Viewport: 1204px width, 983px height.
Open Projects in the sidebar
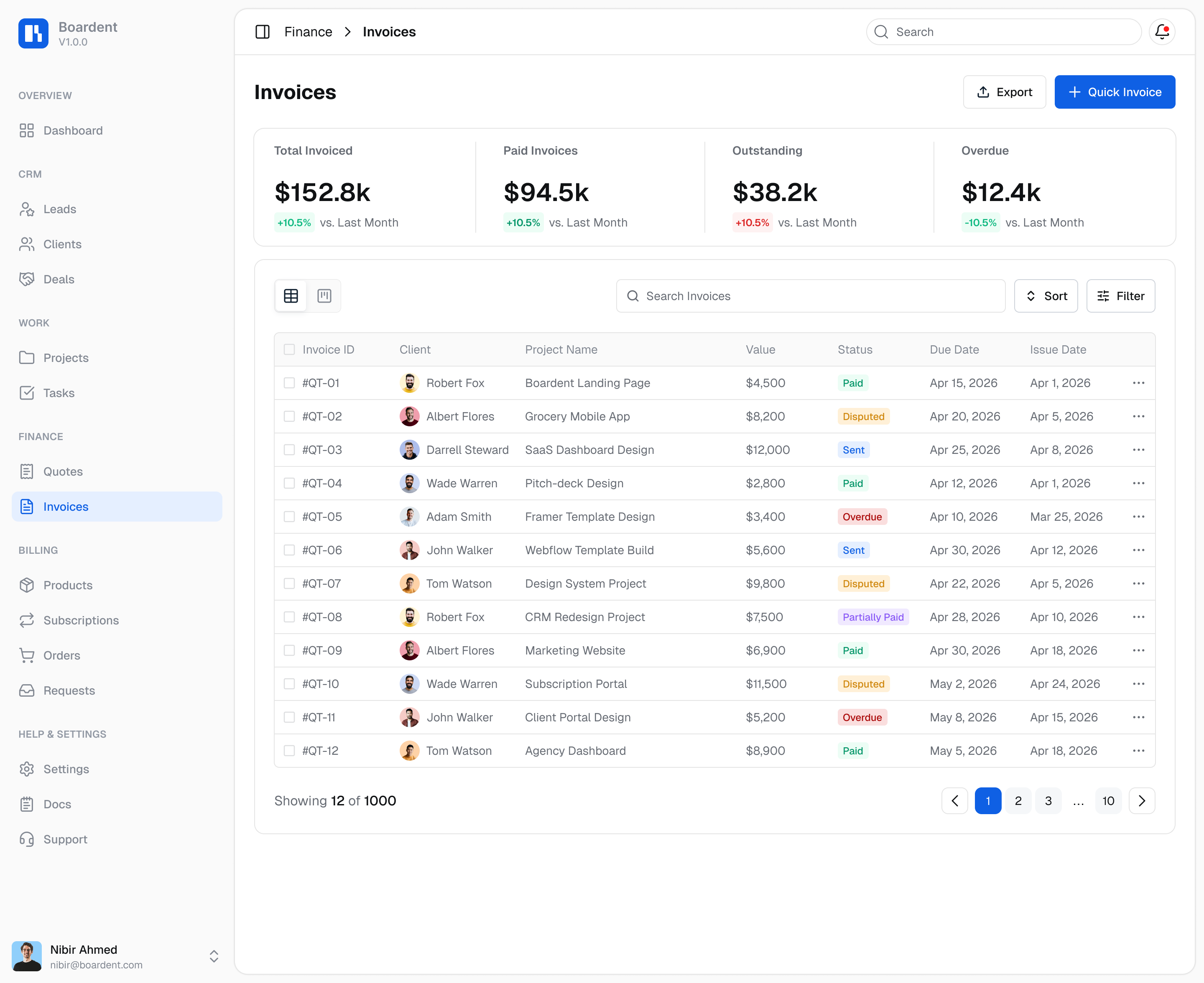click(117, 358)
